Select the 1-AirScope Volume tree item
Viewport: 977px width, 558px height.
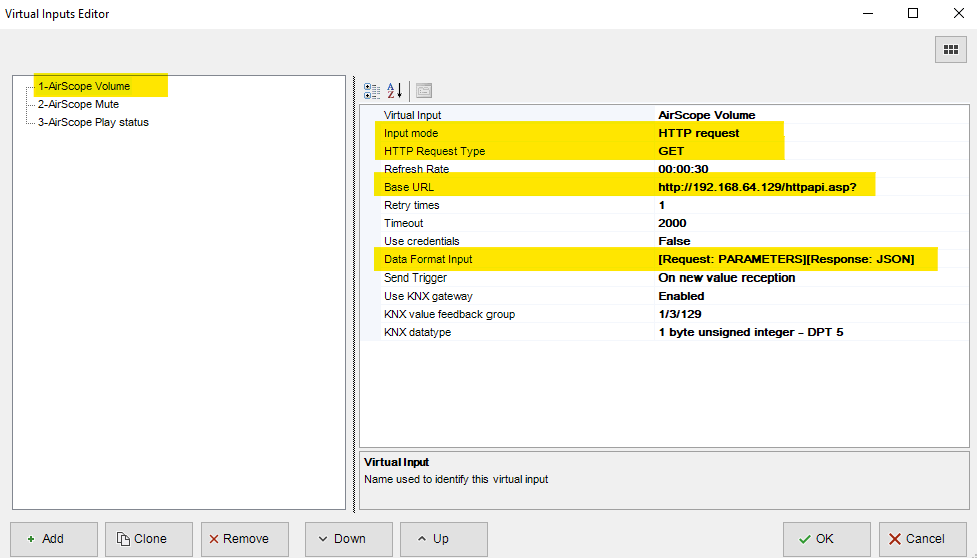(84, 86)
